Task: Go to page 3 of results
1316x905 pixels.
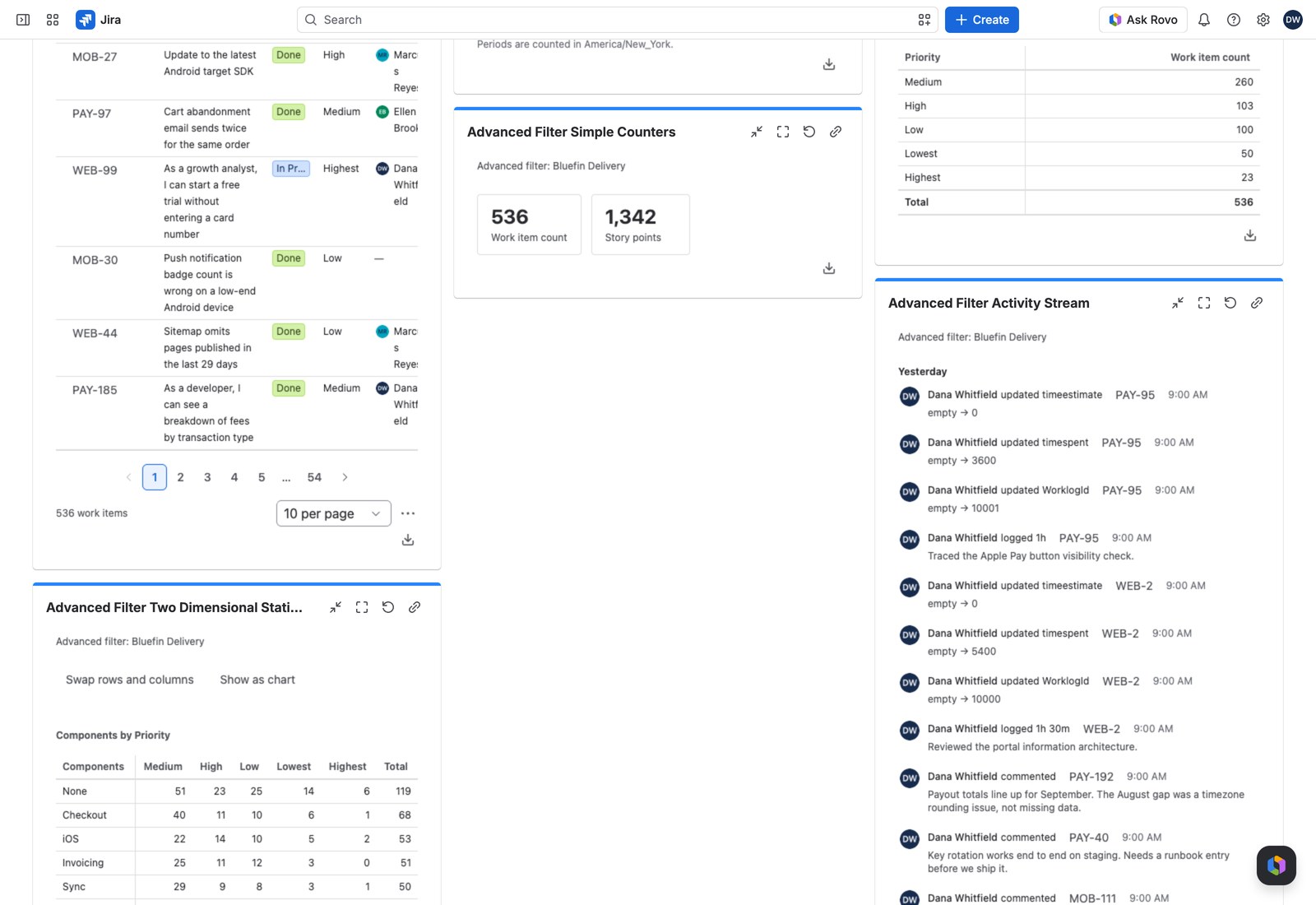Action: [x=207, y=477]
